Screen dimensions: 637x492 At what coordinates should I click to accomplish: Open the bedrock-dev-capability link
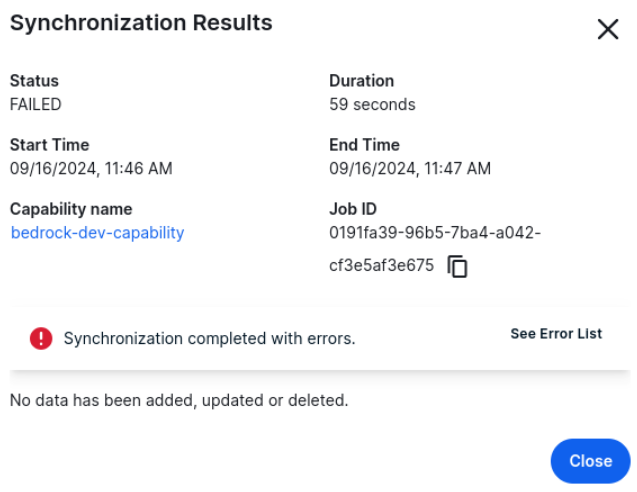[x=97, y=233]
